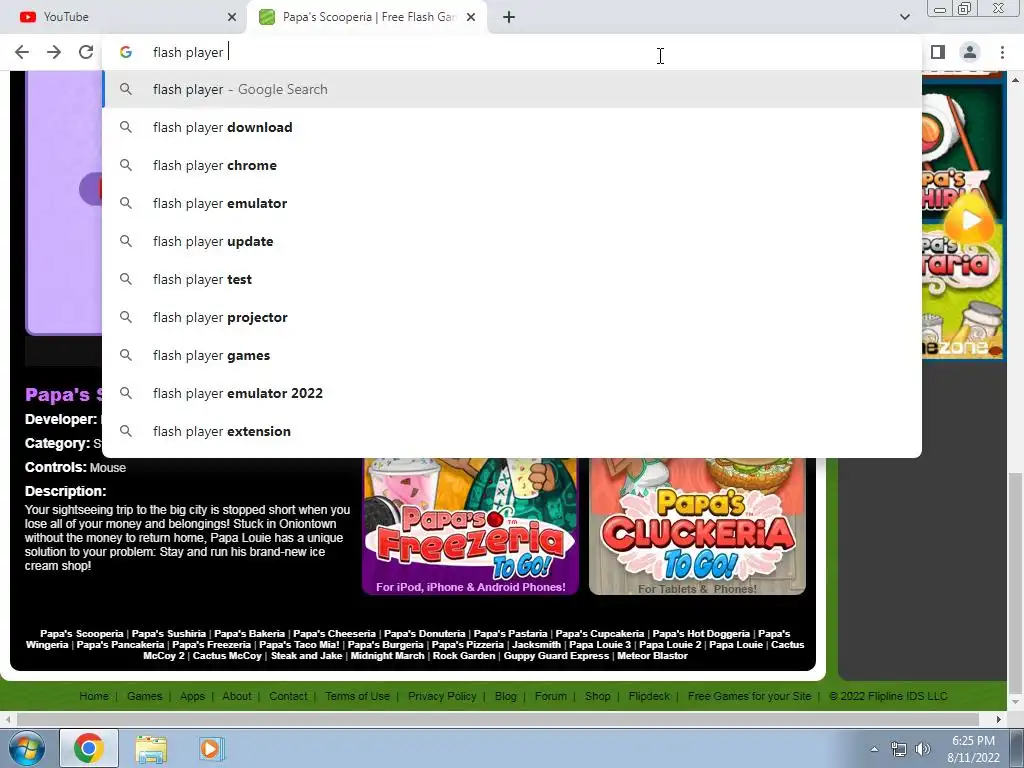This screenshot has width=1024, height=768.
Task: Open the Papa's Cupcakeria link
Action: 600,633
